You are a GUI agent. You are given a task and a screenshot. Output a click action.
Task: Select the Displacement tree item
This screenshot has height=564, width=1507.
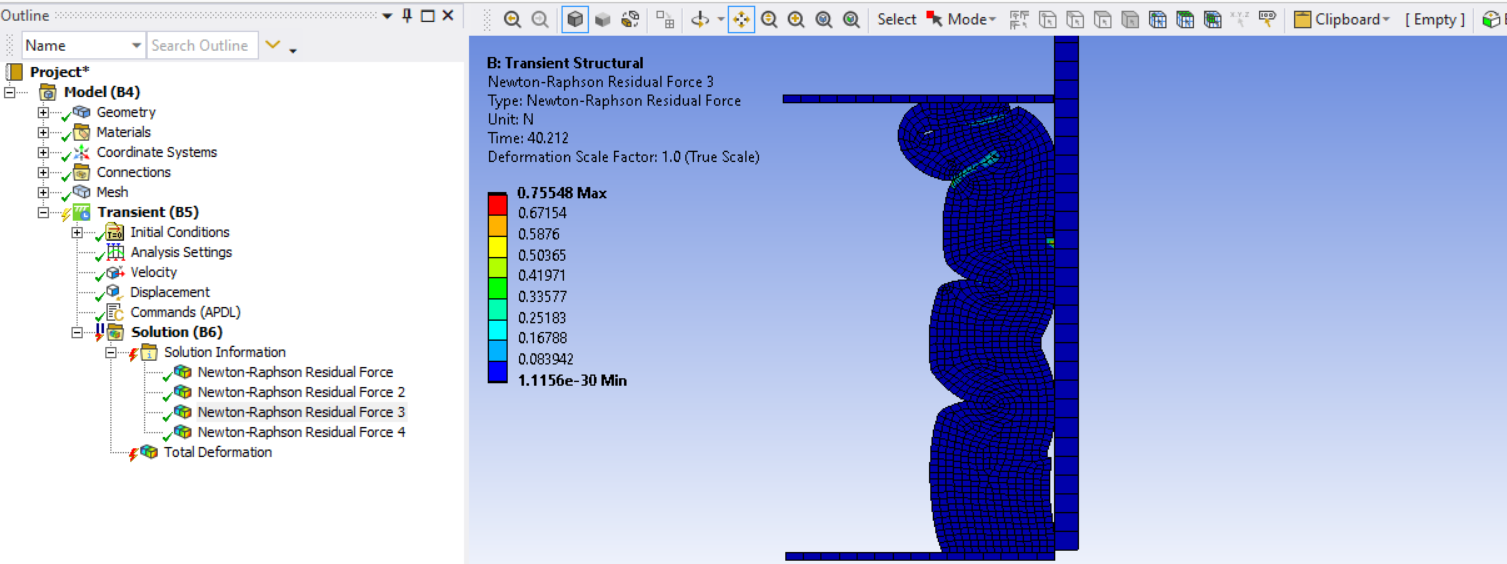click(x=170, y=292)
